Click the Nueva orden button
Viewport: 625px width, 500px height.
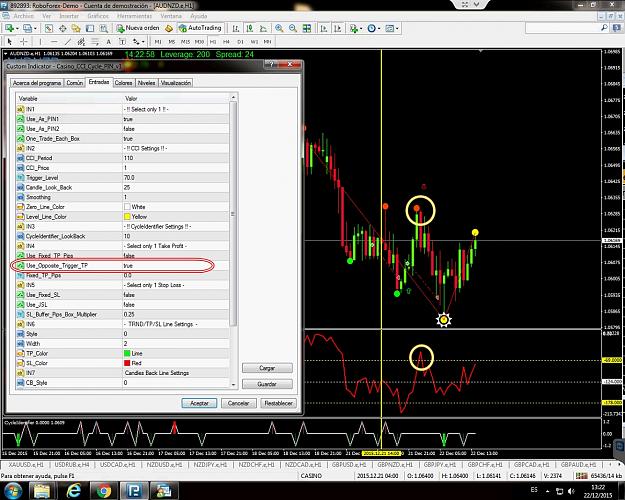[x=138, y=28]
